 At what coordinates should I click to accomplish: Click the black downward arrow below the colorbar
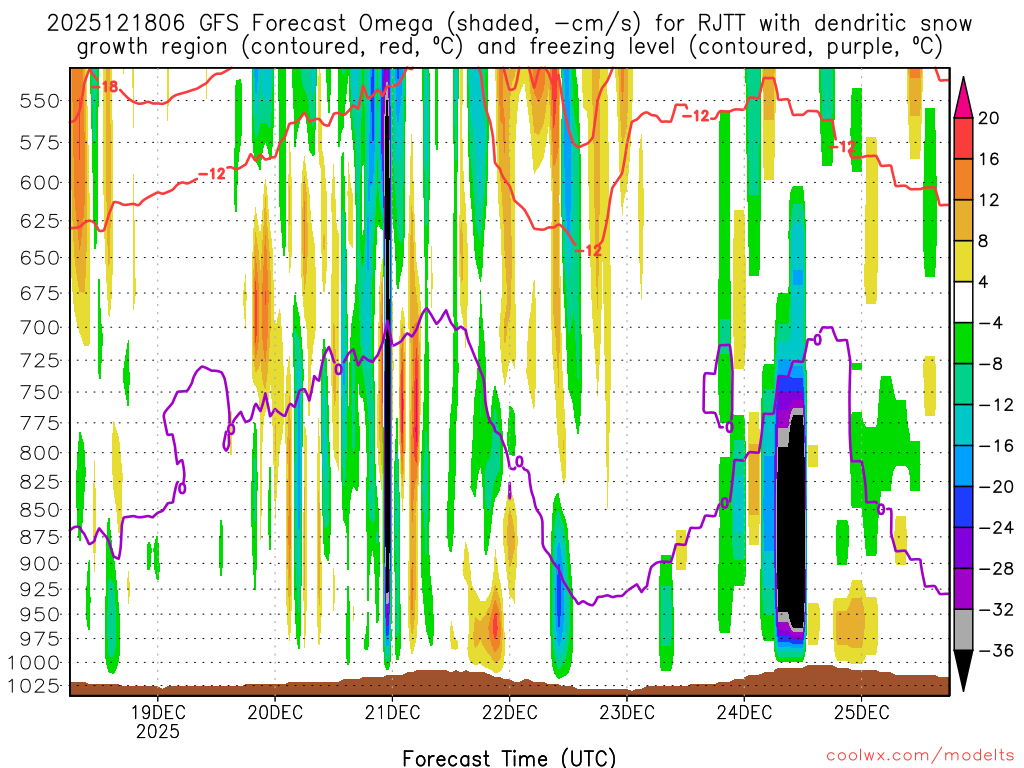(963, 671)
